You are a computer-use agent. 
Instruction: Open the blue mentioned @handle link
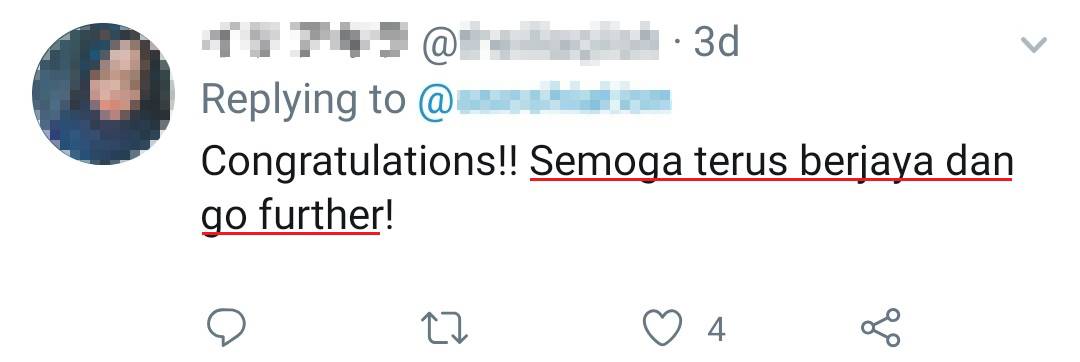[544, 100]
